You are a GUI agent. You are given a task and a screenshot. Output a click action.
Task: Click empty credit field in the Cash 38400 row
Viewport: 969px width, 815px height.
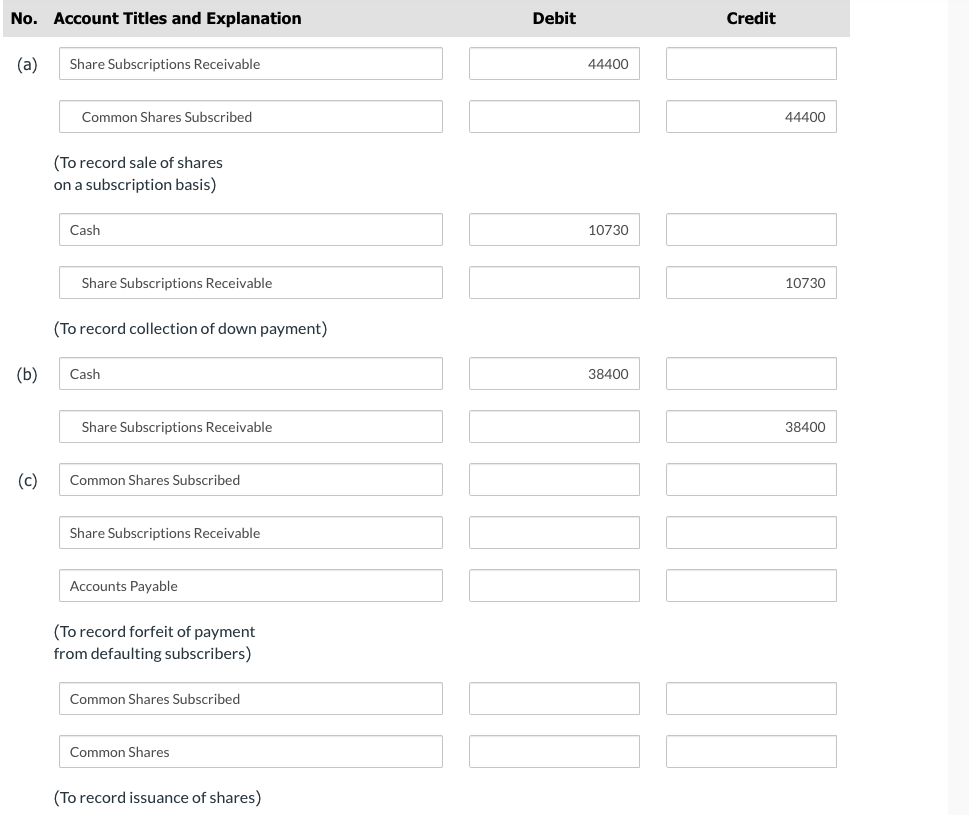pyautogui.click(x=751, y=374)
